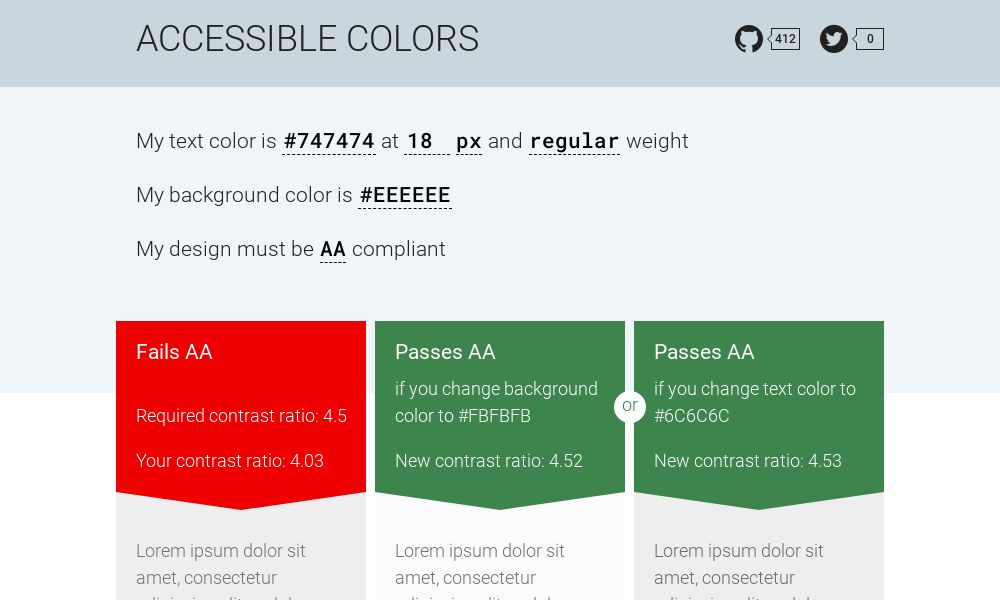The height and width of the screenshot is (600, 1000).
Task: Click the GitHub badge pointer arrow
Action: 768,39
